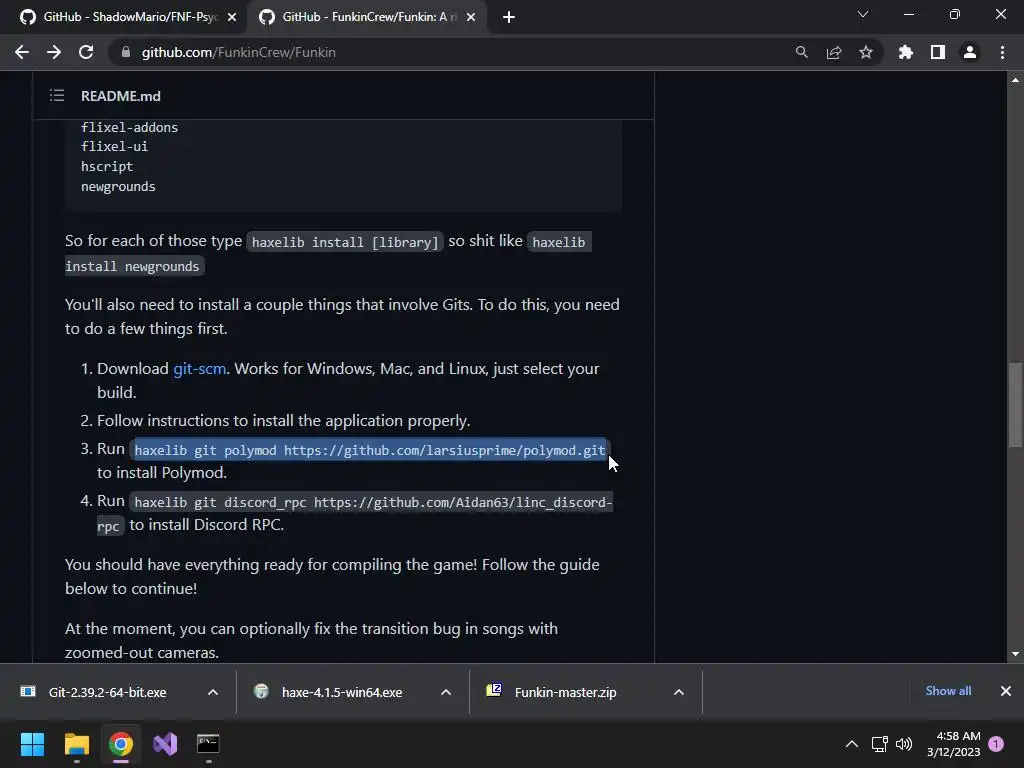Close the downloads bar
This screenshot has height=768, width=1024.
point(1006,691)
